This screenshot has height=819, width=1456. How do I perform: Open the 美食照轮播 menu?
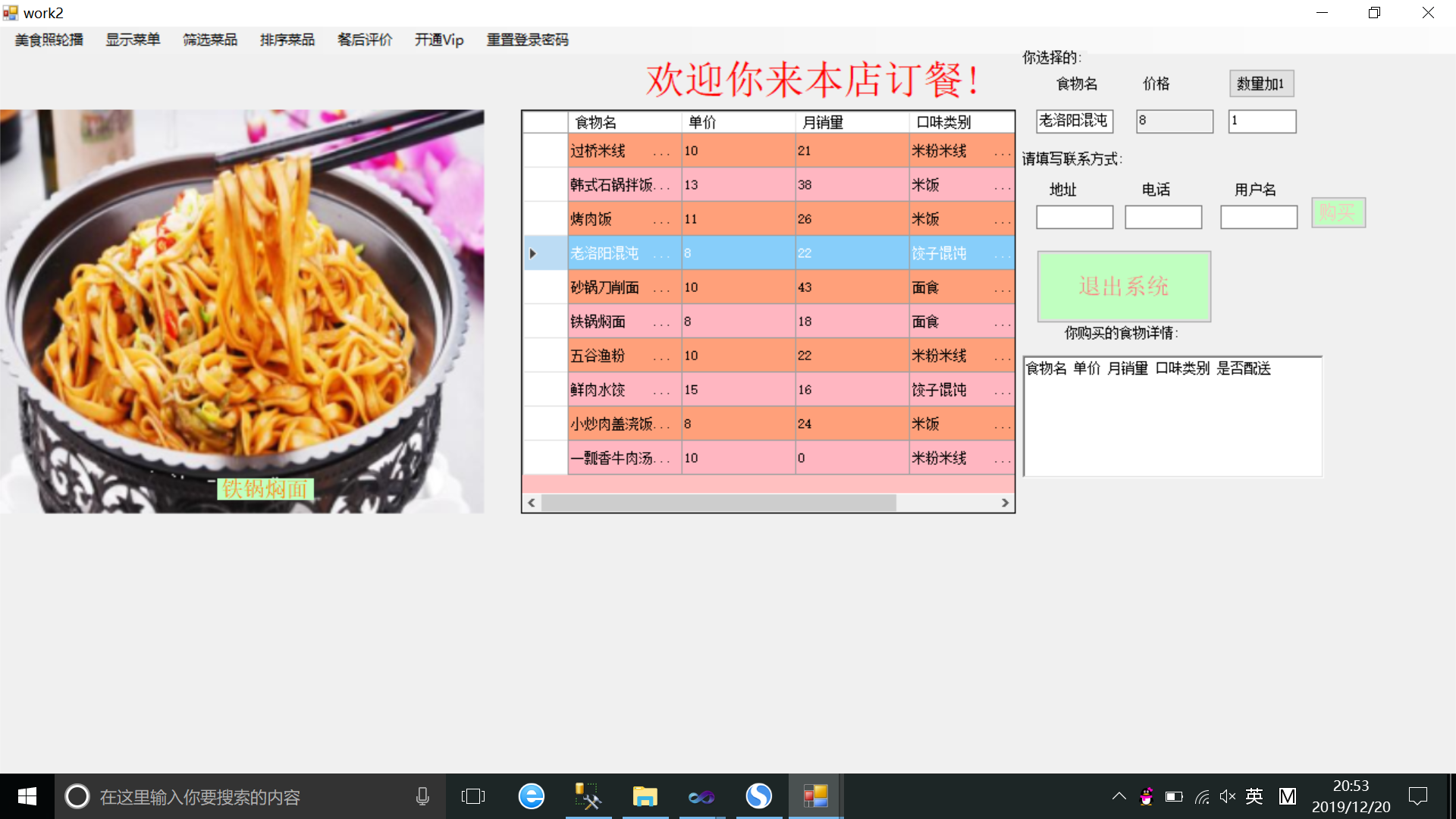[x=49, y=39]
